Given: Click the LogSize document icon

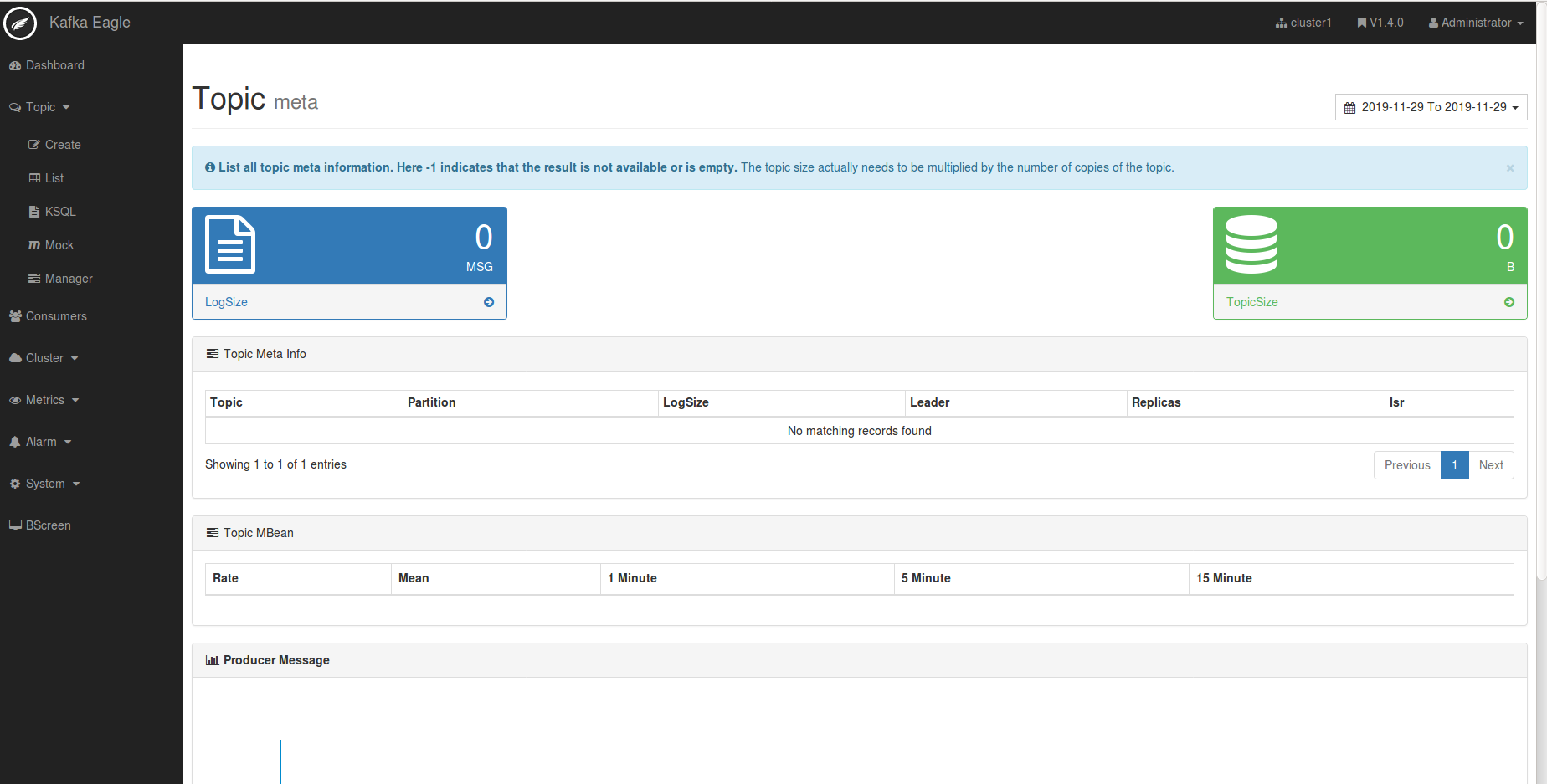Looking at the screenshot, I should tap(230, 244).
